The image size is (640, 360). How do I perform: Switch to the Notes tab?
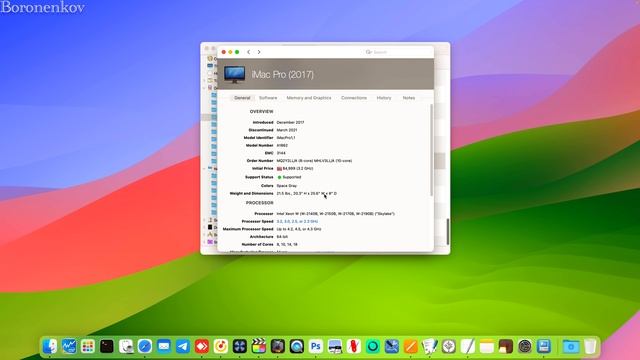pyautogui.click(x=409, y=98)
